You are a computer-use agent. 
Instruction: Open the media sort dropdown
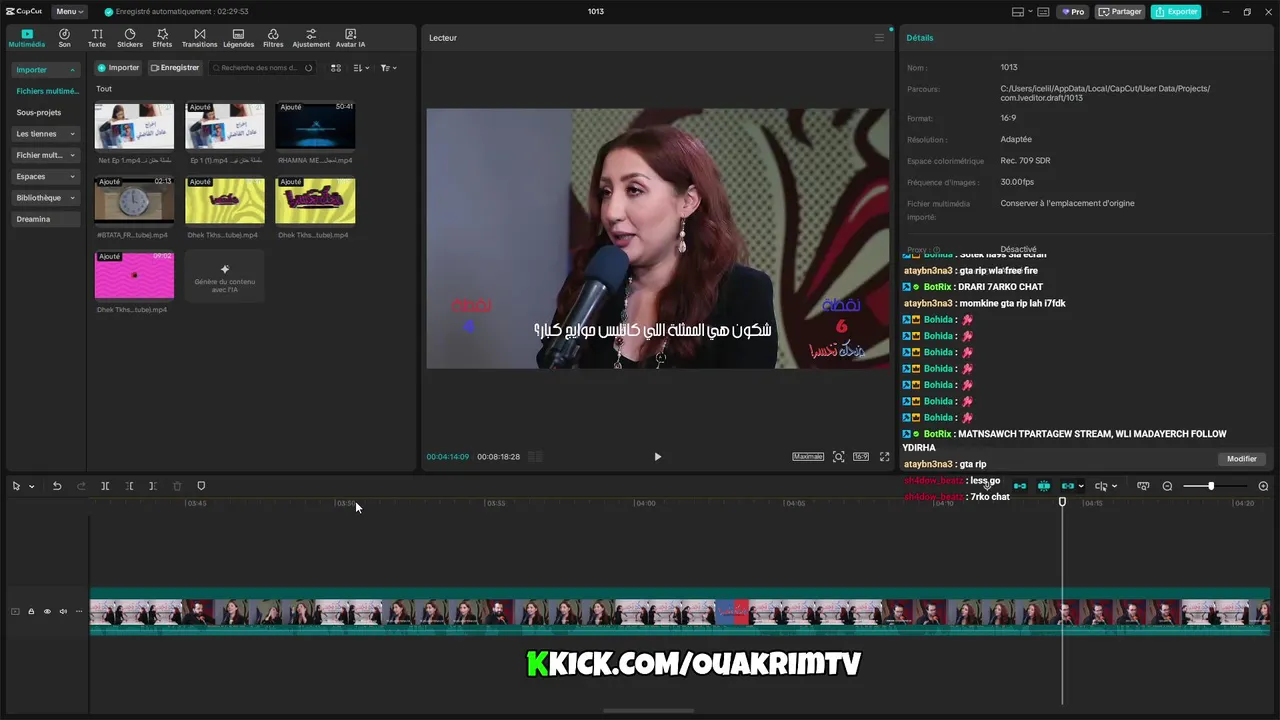(362, 68)
